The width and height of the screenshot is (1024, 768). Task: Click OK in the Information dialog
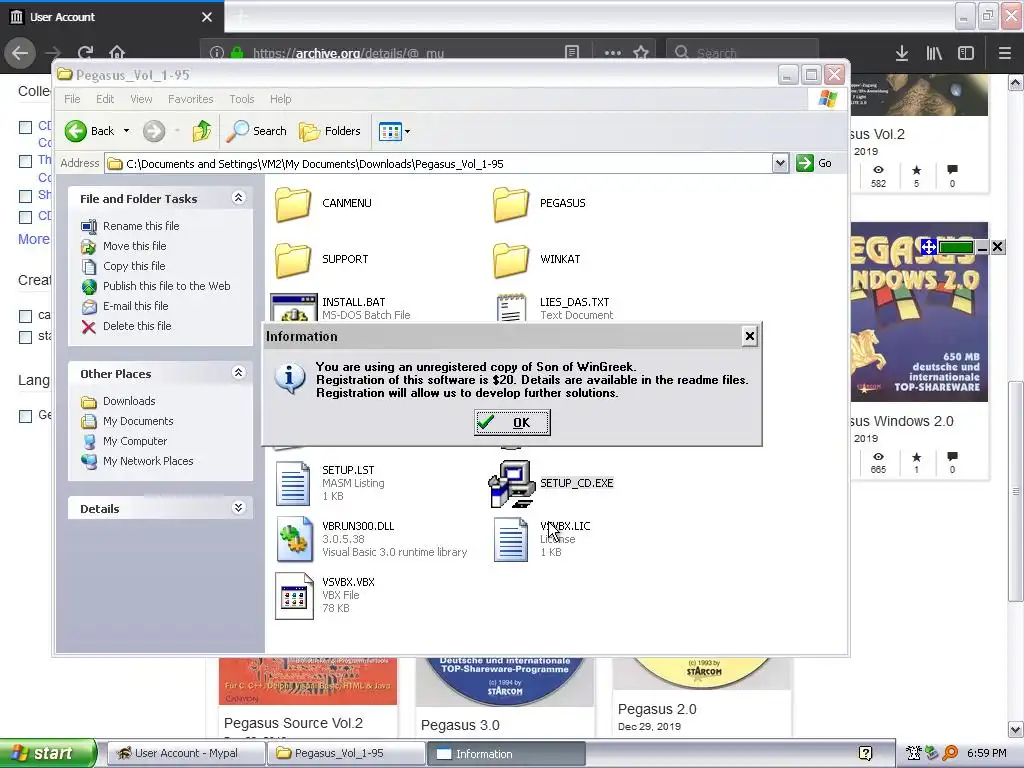tap(512, 423)
